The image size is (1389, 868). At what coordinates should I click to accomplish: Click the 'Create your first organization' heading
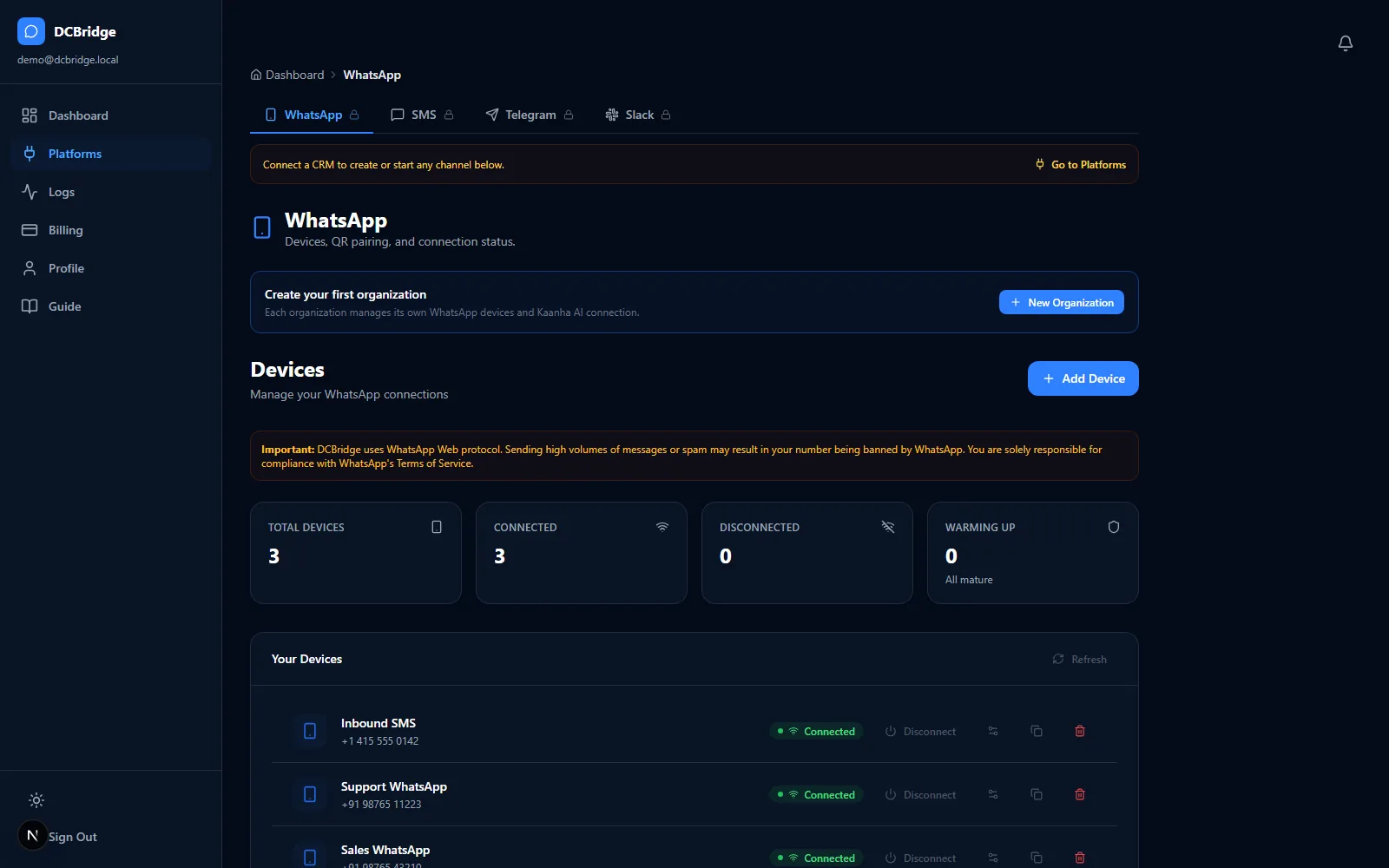(x=346, y=294)
